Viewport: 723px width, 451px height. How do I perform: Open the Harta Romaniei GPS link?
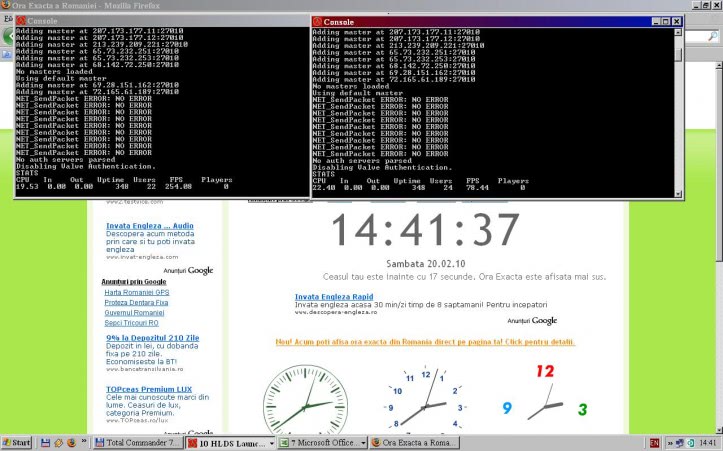click(135, 293)
